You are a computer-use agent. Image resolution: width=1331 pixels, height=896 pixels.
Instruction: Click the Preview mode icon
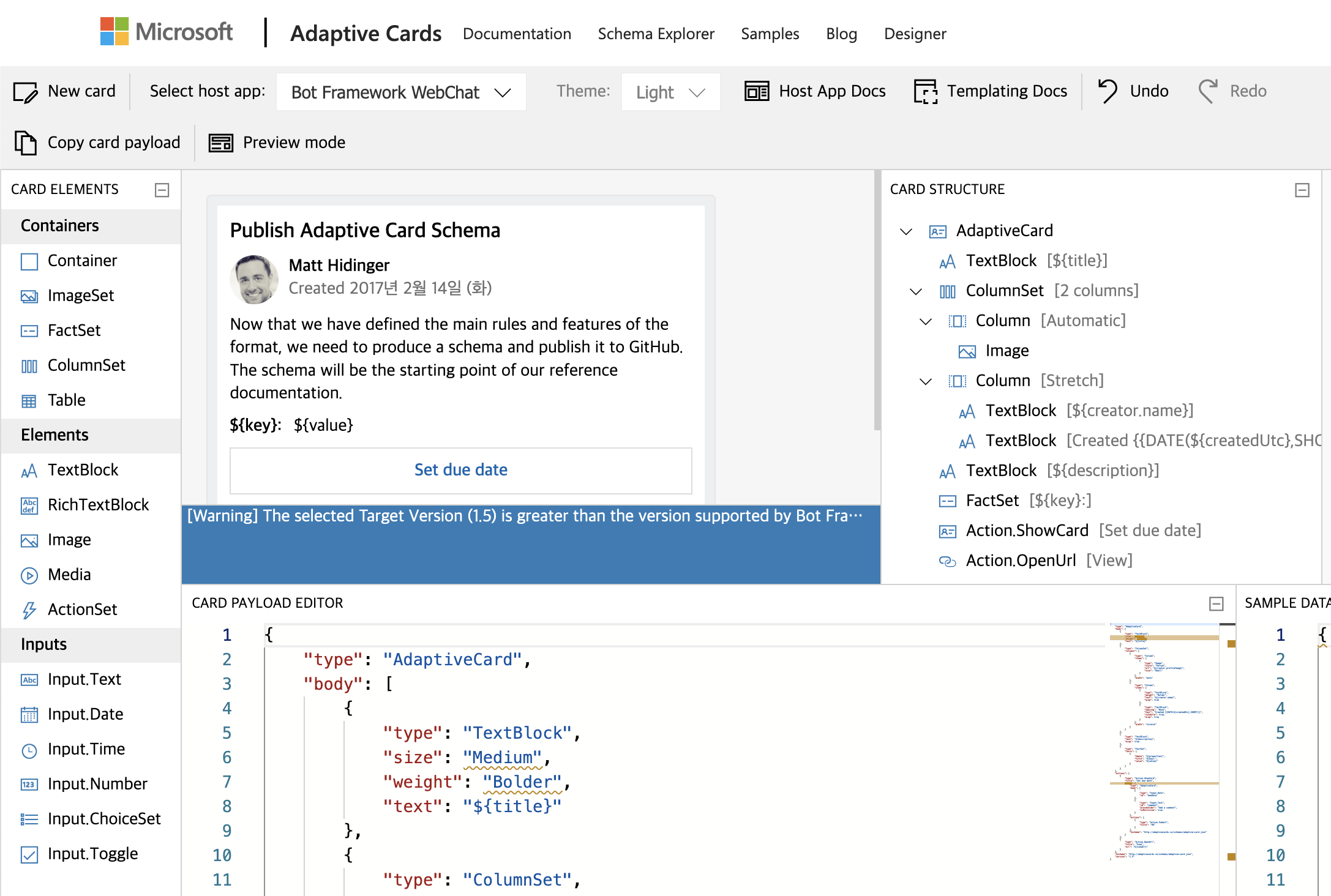click(220, 143)
